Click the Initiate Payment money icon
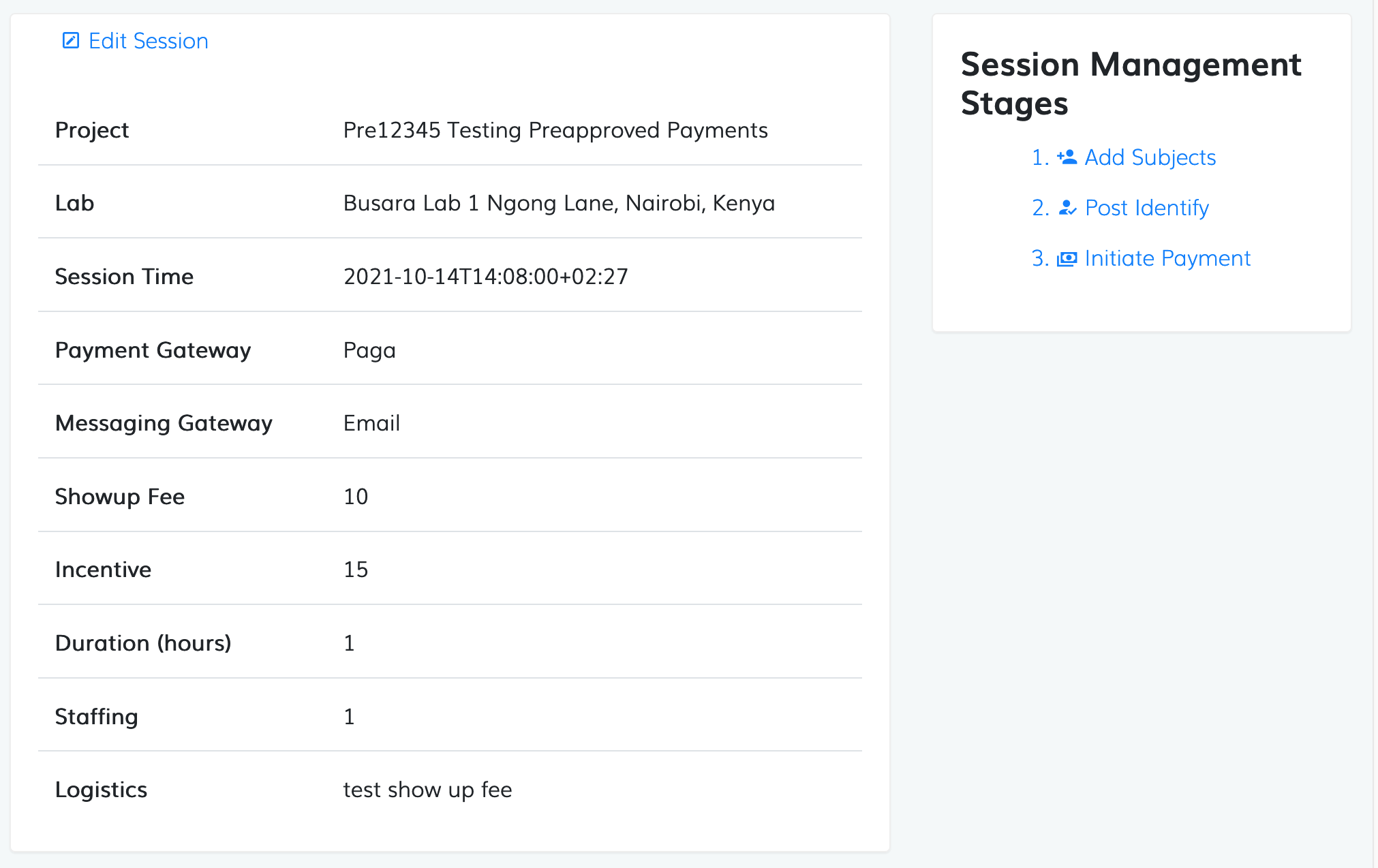 pos(1067,258)
